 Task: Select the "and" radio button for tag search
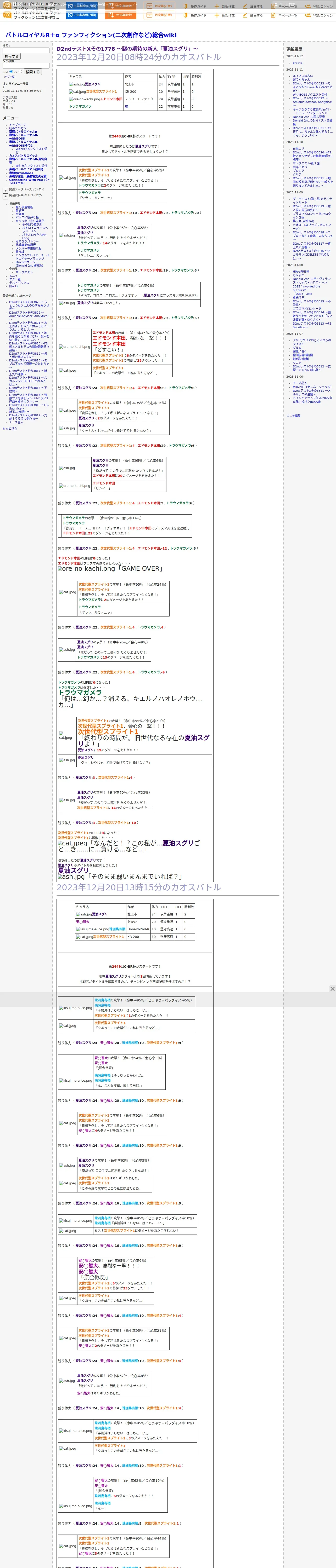11,71
